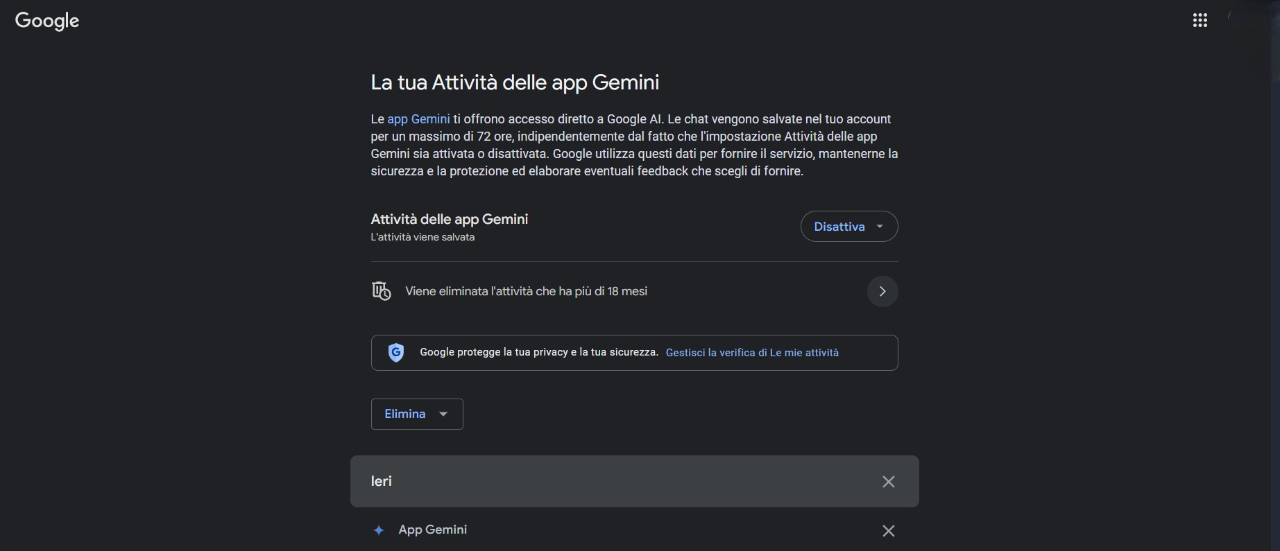Click the Ieri date header
The height and width of the screenshot is (551, 1280).
381,481
